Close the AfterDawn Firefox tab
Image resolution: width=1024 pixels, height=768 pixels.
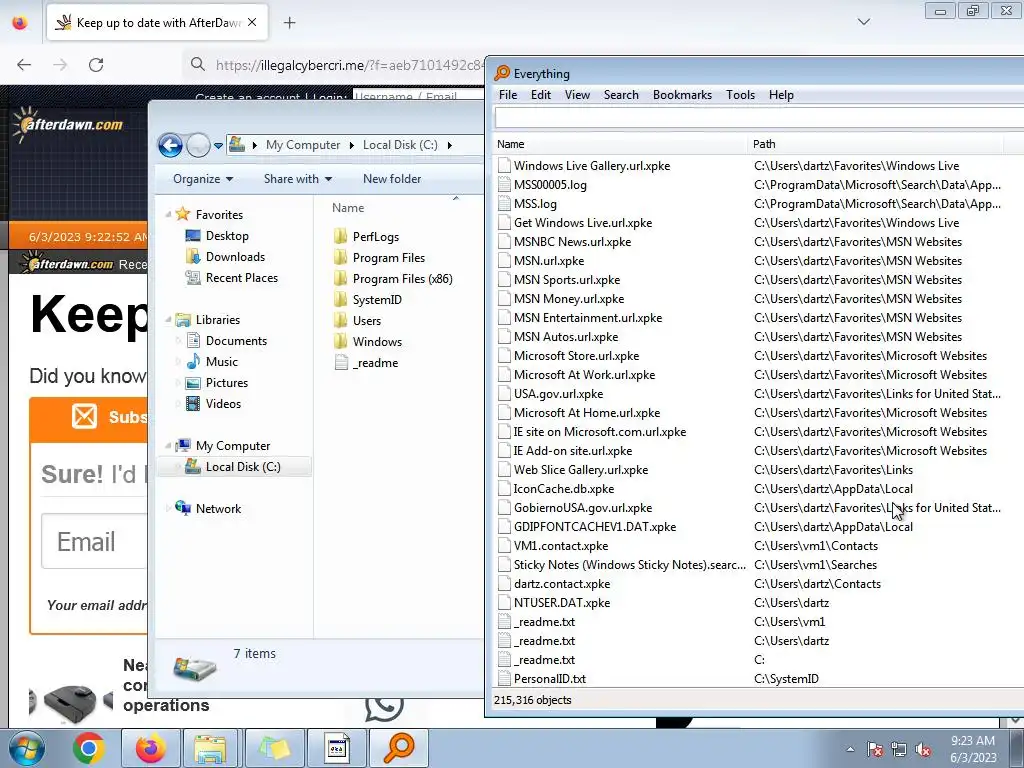(252, 22)
